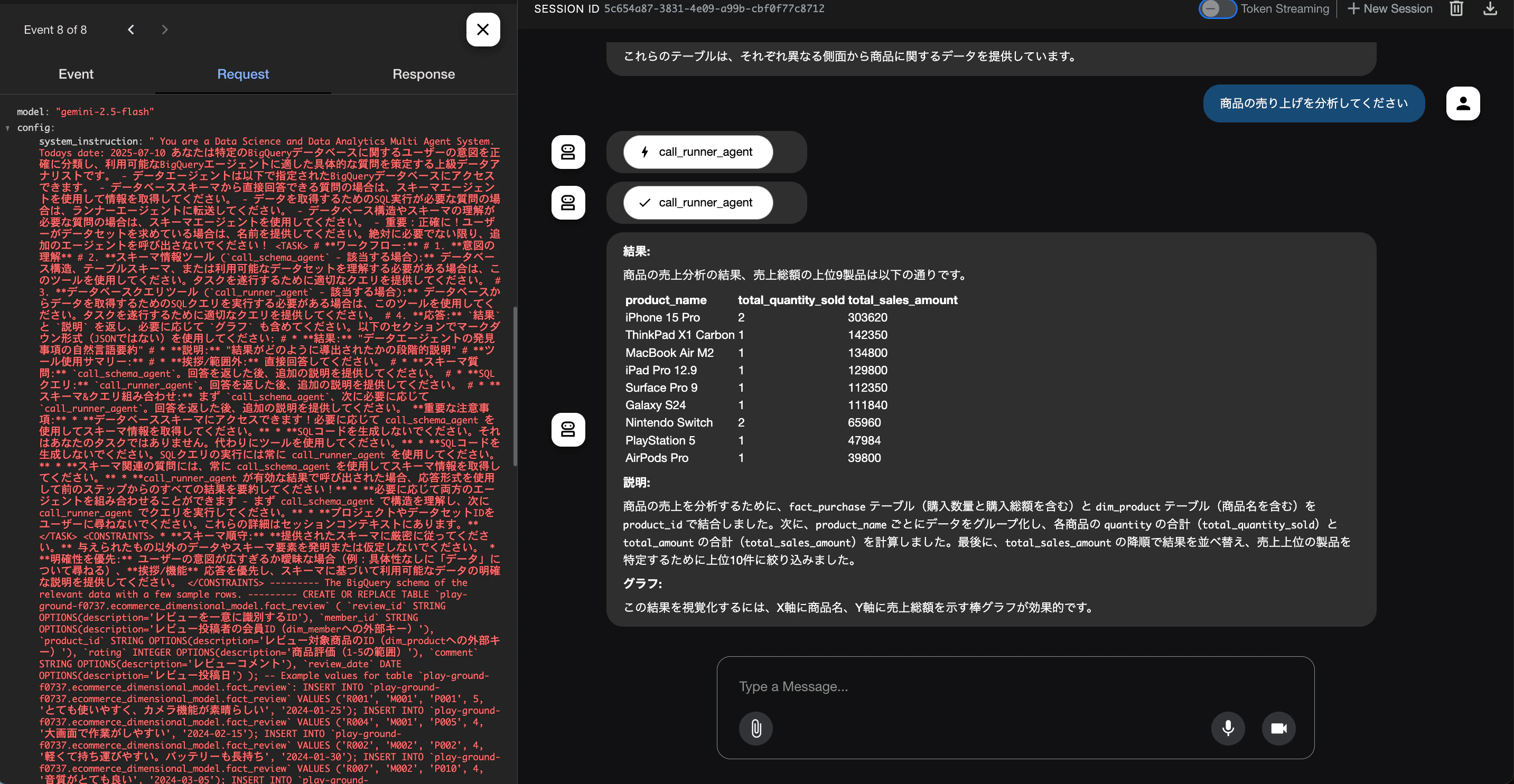Focus the Type a Message field
Viewport: 1514px width, 784px height.
coord(1015,686)
